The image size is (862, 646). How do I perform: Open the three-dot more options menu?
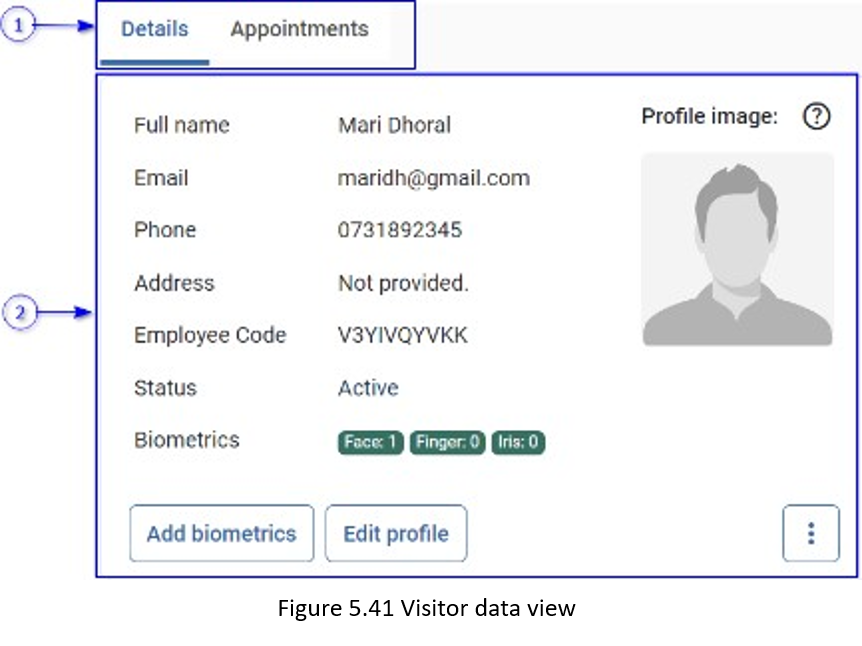pyautogui.click(x=810, y=533)
